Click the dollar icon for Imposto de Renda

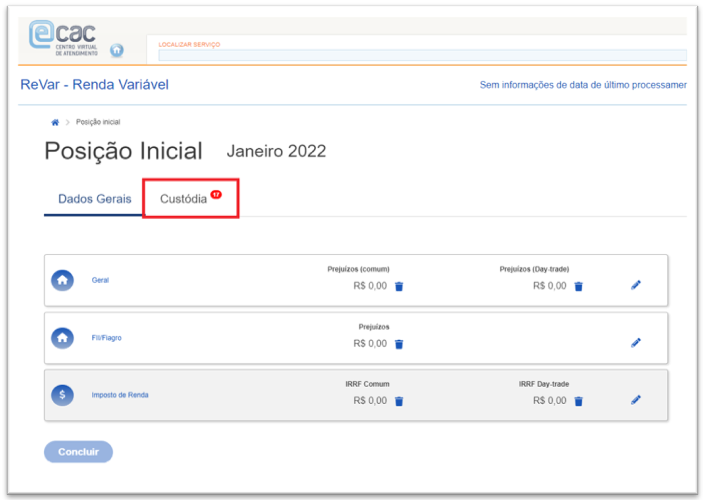[x=62, y=395]
